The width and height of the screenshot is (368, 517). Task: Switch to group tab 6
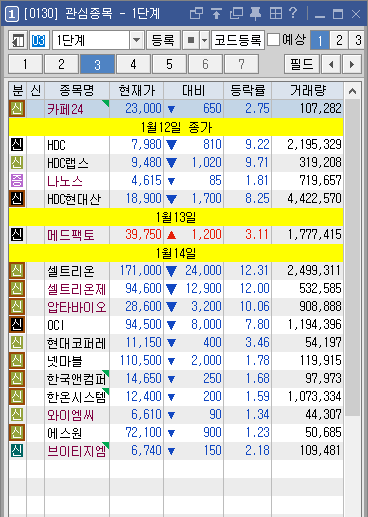205,64
